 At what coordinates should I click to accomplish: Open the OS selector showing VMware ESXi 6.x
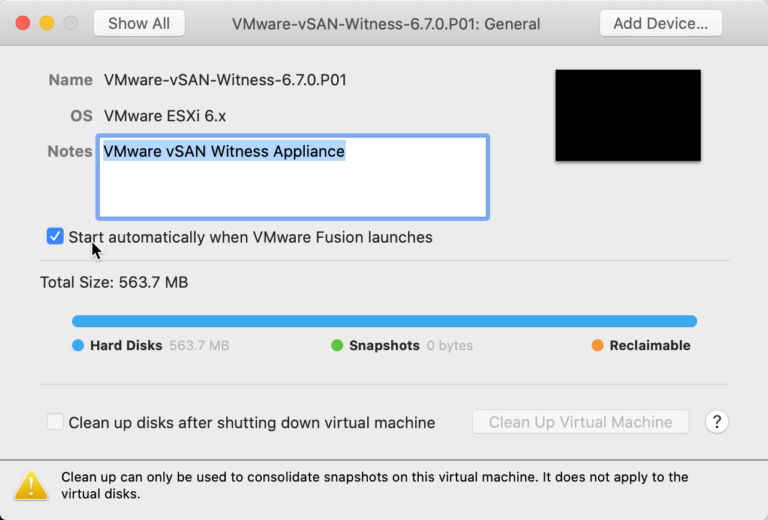tap(165, 116)
